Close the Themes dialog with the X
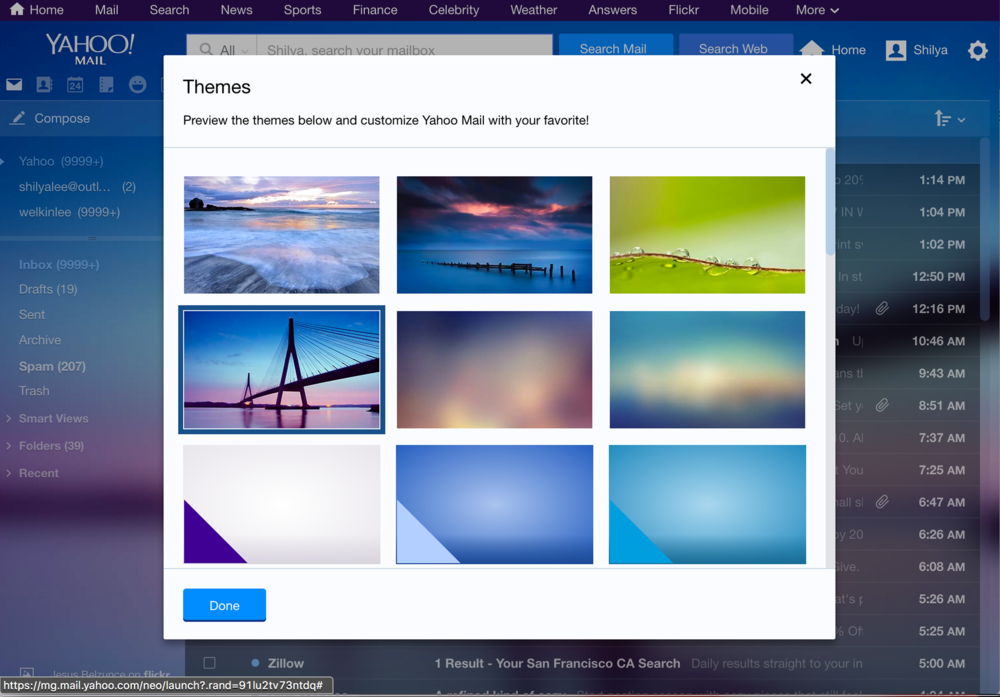Viewport: 1000px width, 697px height. (805, 79)
